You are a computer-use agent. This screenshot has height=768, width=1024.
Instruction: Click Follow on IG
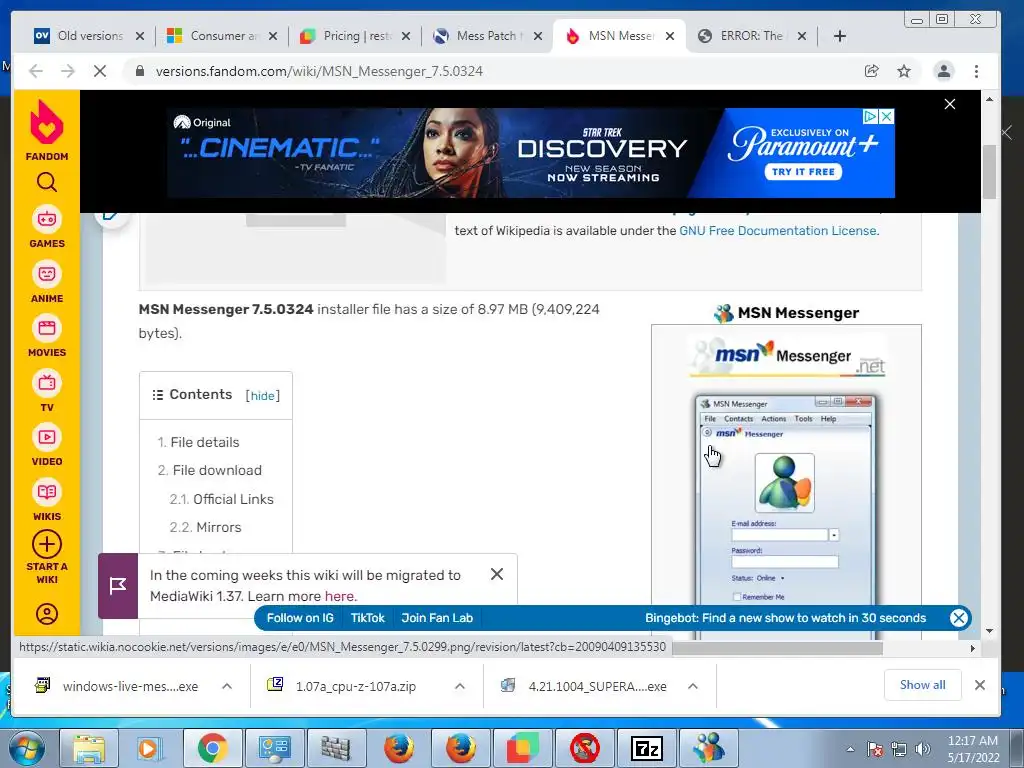[x=300, y=618]
